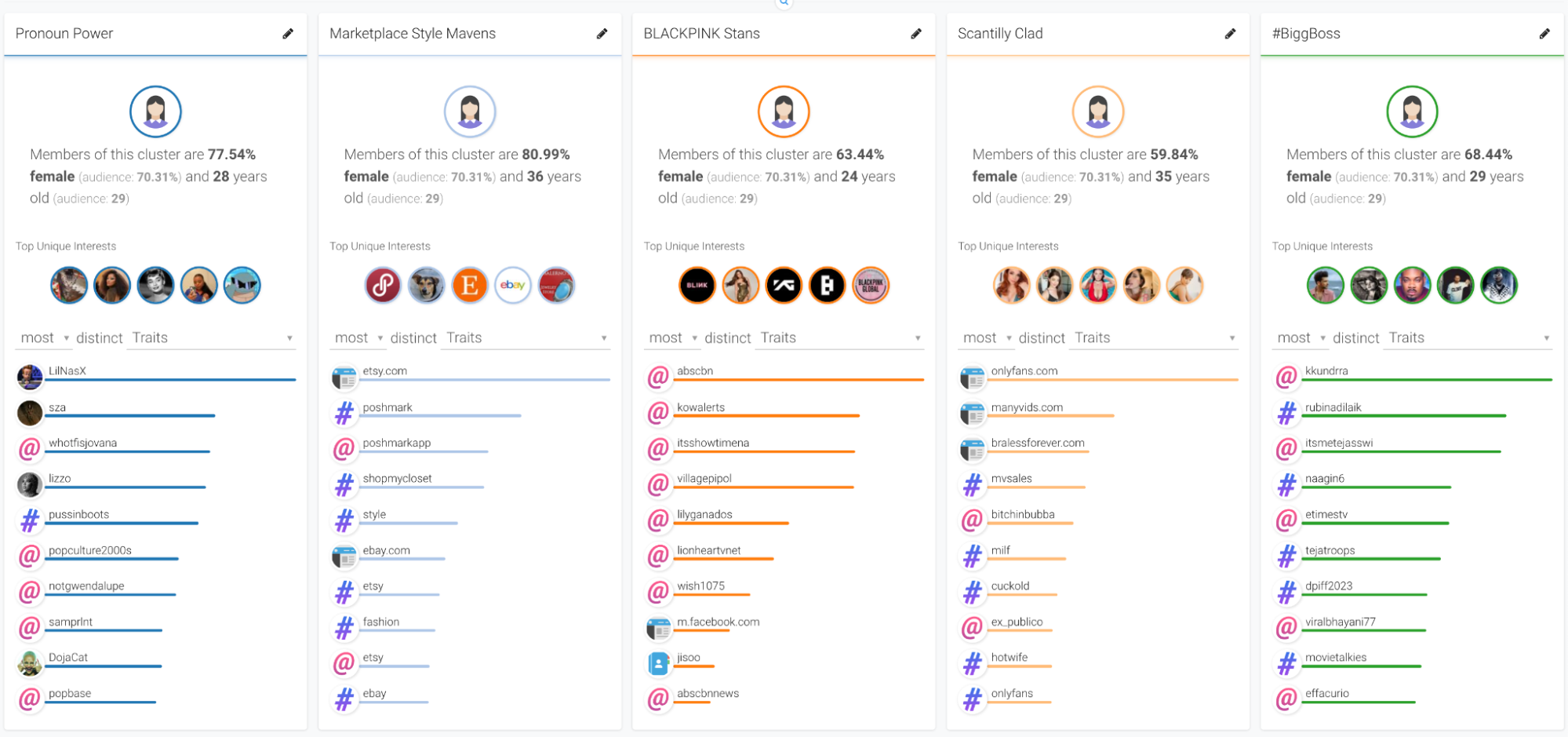
Task: Click the notgwendalupe trait label
Action: 86,586
